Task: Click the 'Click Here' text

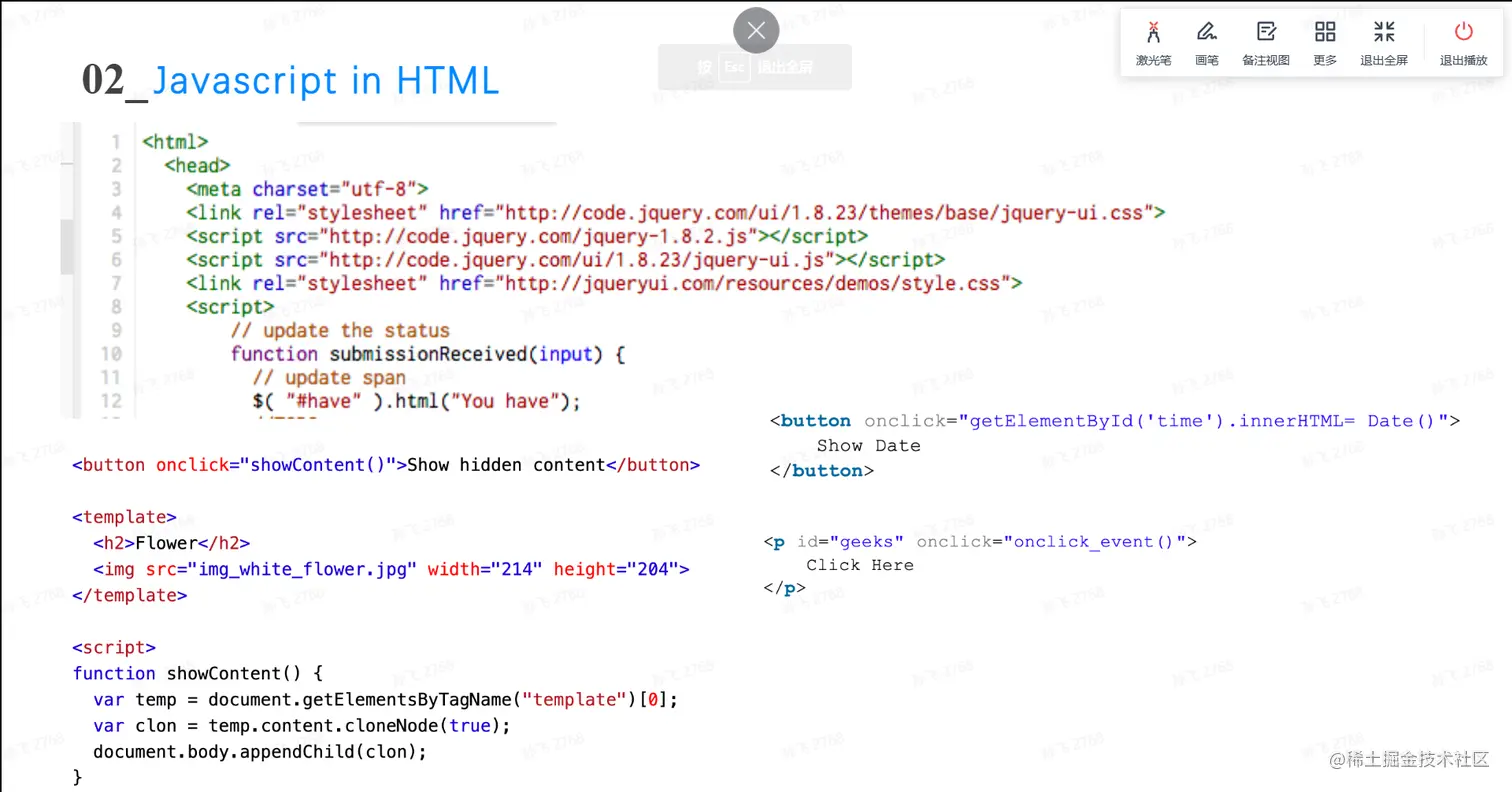Action: point(860,565)
